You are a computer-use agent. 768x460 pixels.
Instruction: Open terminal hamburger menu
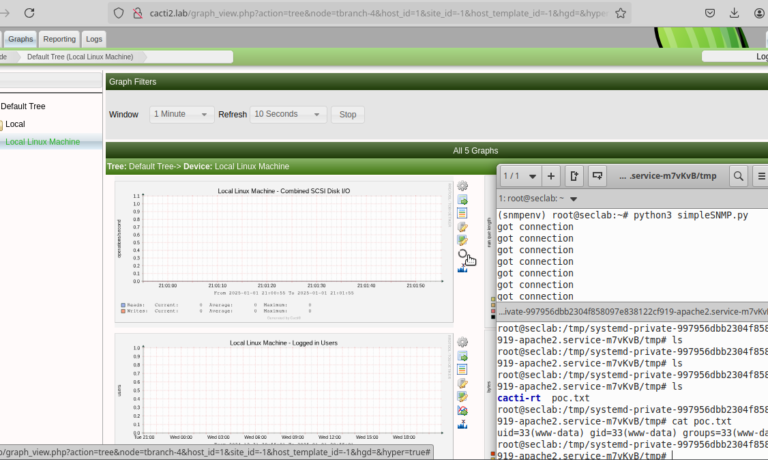tap(761, 176)
